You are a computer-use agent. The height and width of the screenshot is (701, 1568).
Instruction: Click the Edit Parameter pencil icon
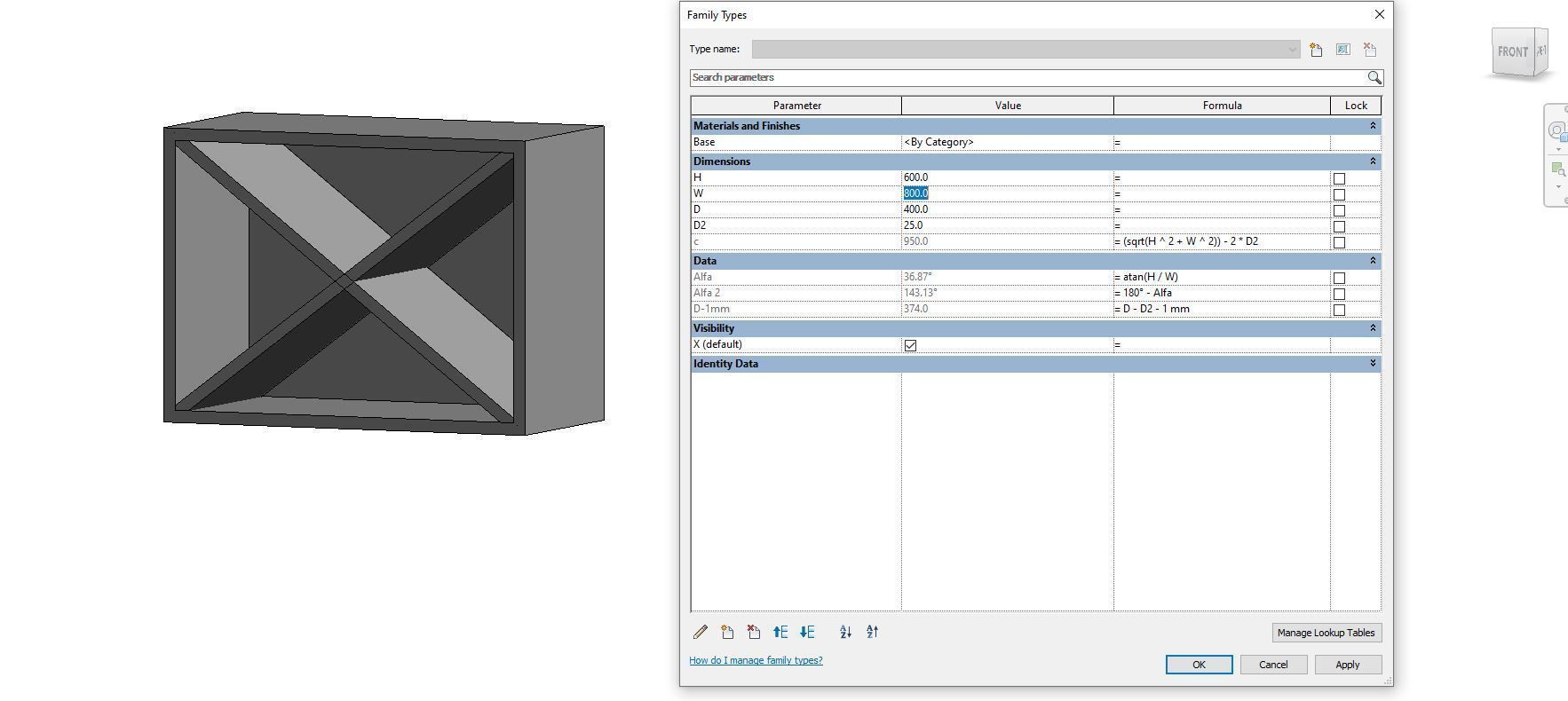point(701,632)
